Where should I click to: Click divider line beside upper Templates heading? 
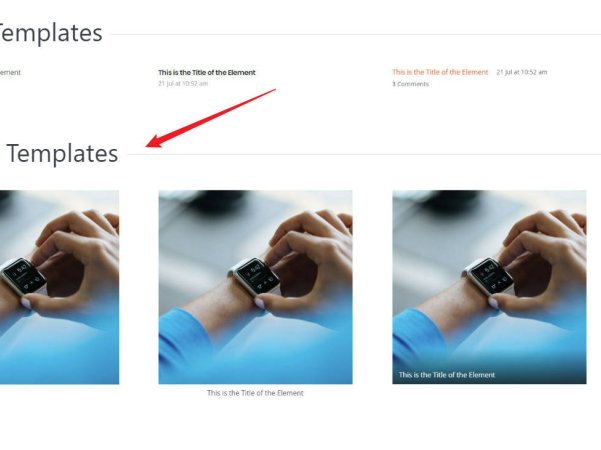click(356, 34)
